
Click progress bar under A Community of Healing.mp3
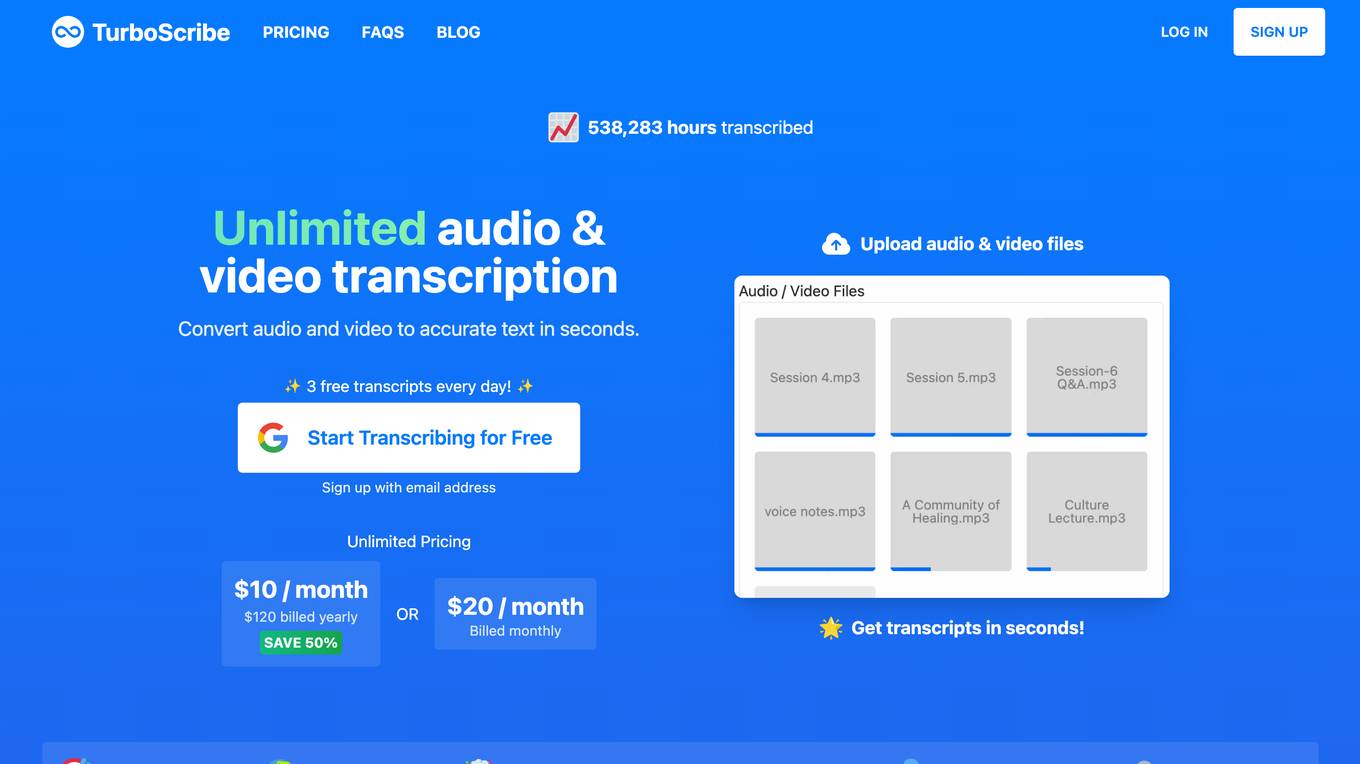pos(911,569)
